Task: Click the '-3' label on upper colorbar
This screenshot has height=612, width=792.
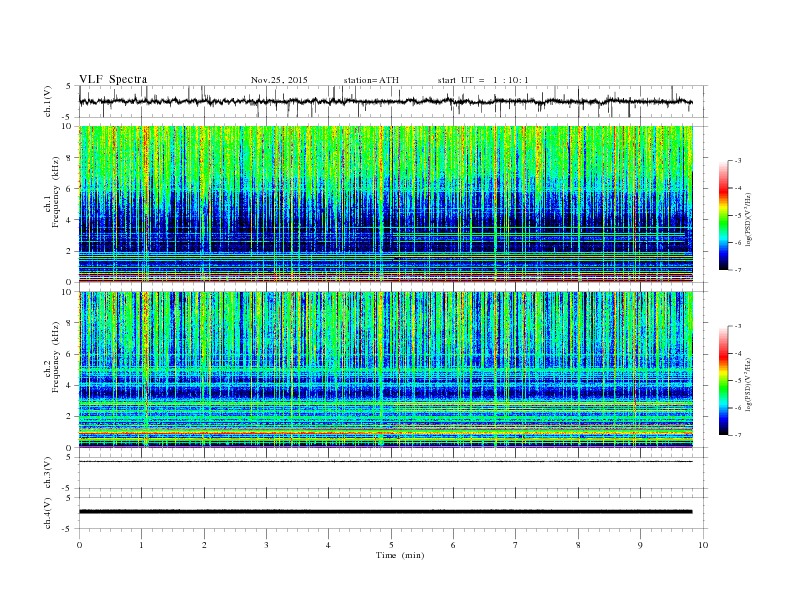Action: (737, 161)
